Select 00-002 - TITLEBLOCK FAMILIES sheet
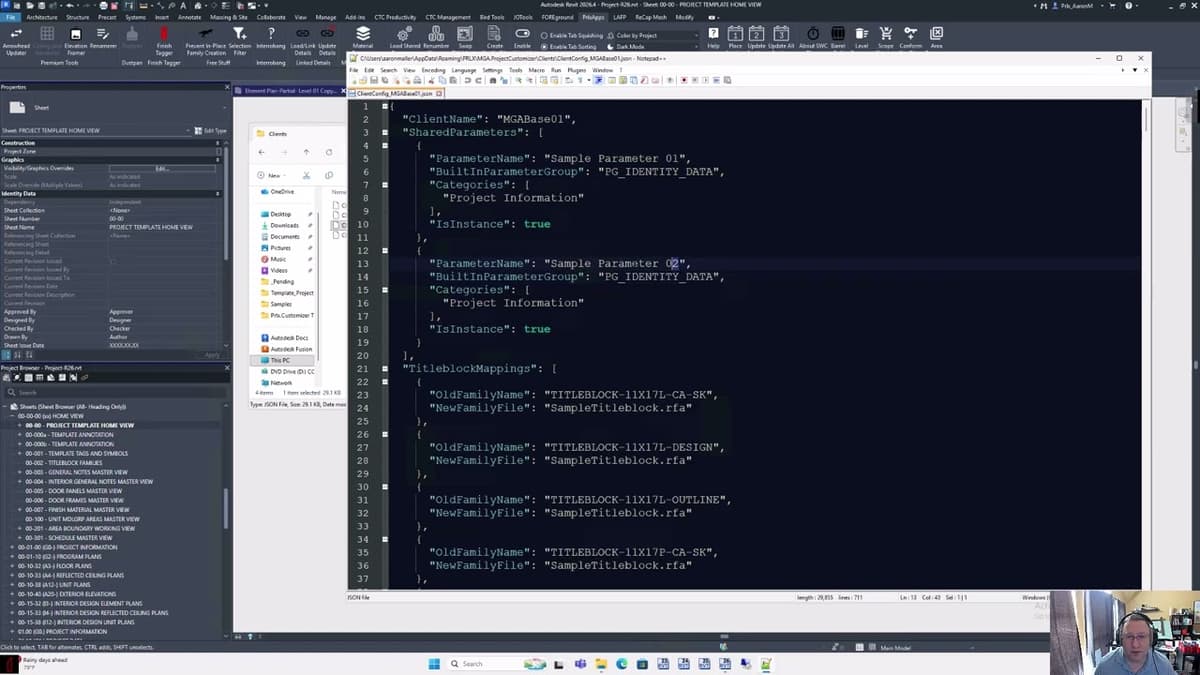Image resolution: width=1200 pixels, height=675 pixels. 62,463
